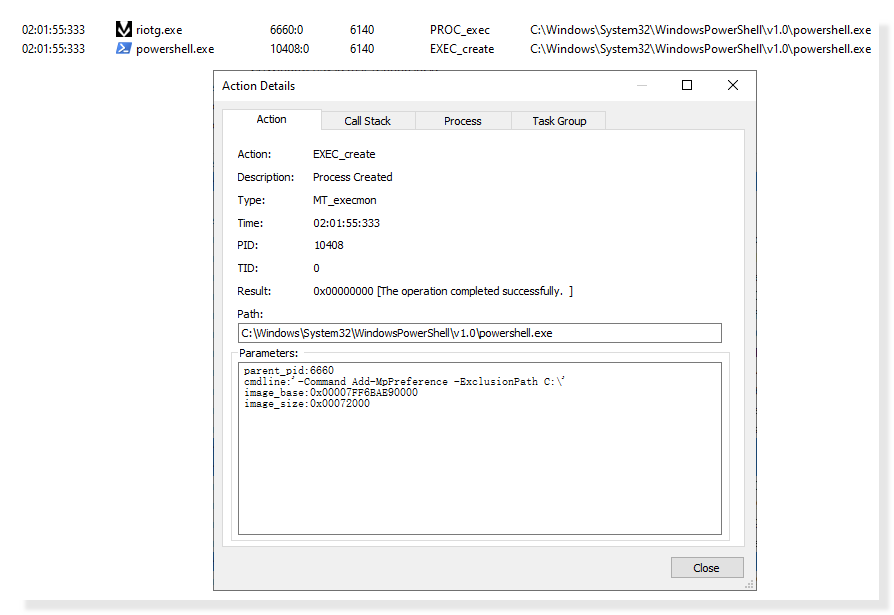Click the powershell.exe process icon
This screenshot has height=615, width=894.
[124, 48]
